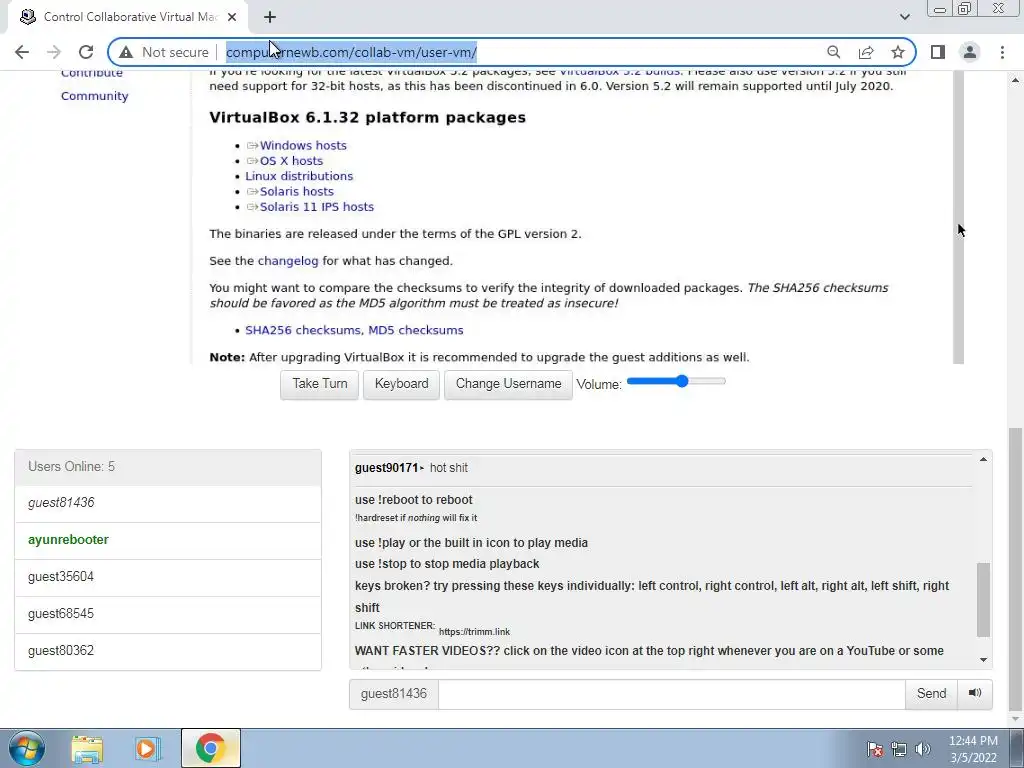This screenshot has width=1024, height=768.
Task: Send the chat message with Send button
Action: click(x=931, y=694)
